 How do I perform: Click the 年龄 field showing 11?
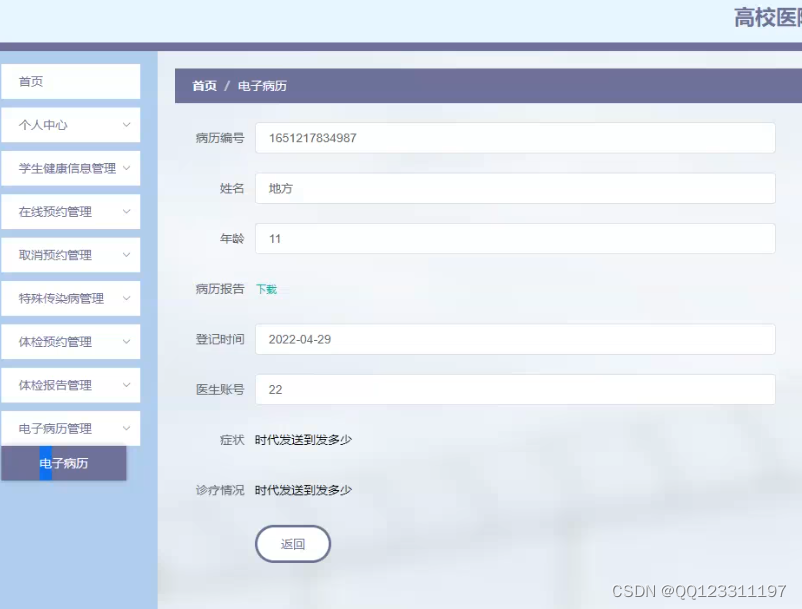515,239
